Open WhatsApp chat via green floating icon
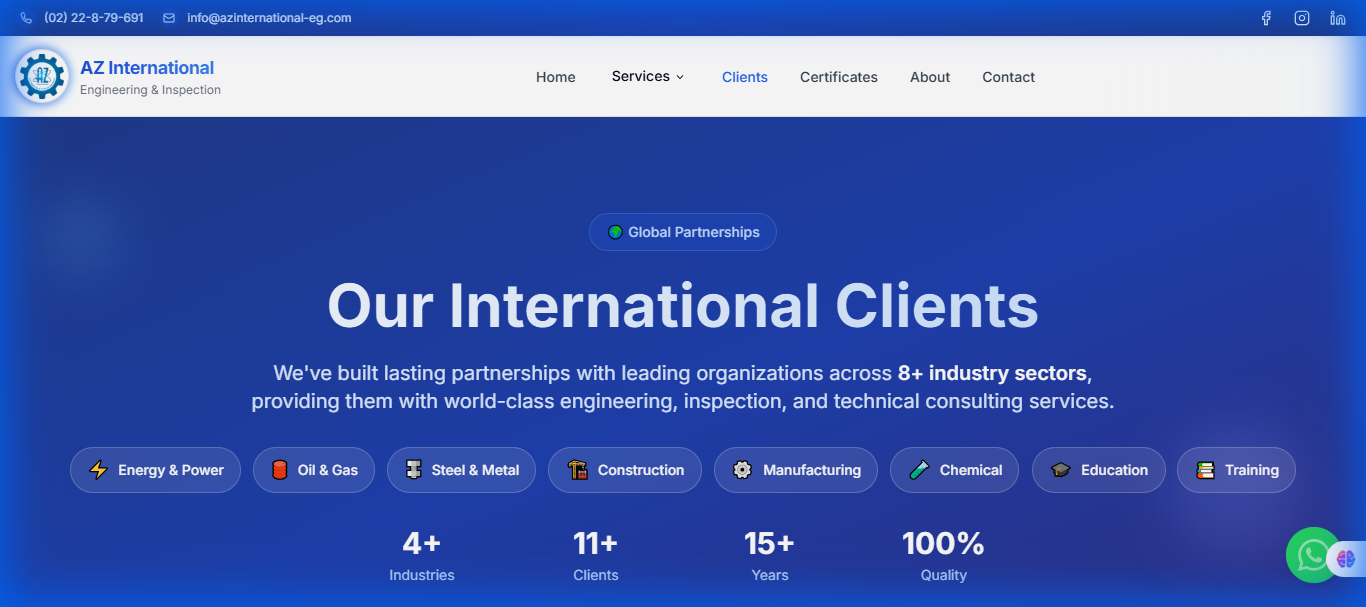 click(x=1311, y=555)
